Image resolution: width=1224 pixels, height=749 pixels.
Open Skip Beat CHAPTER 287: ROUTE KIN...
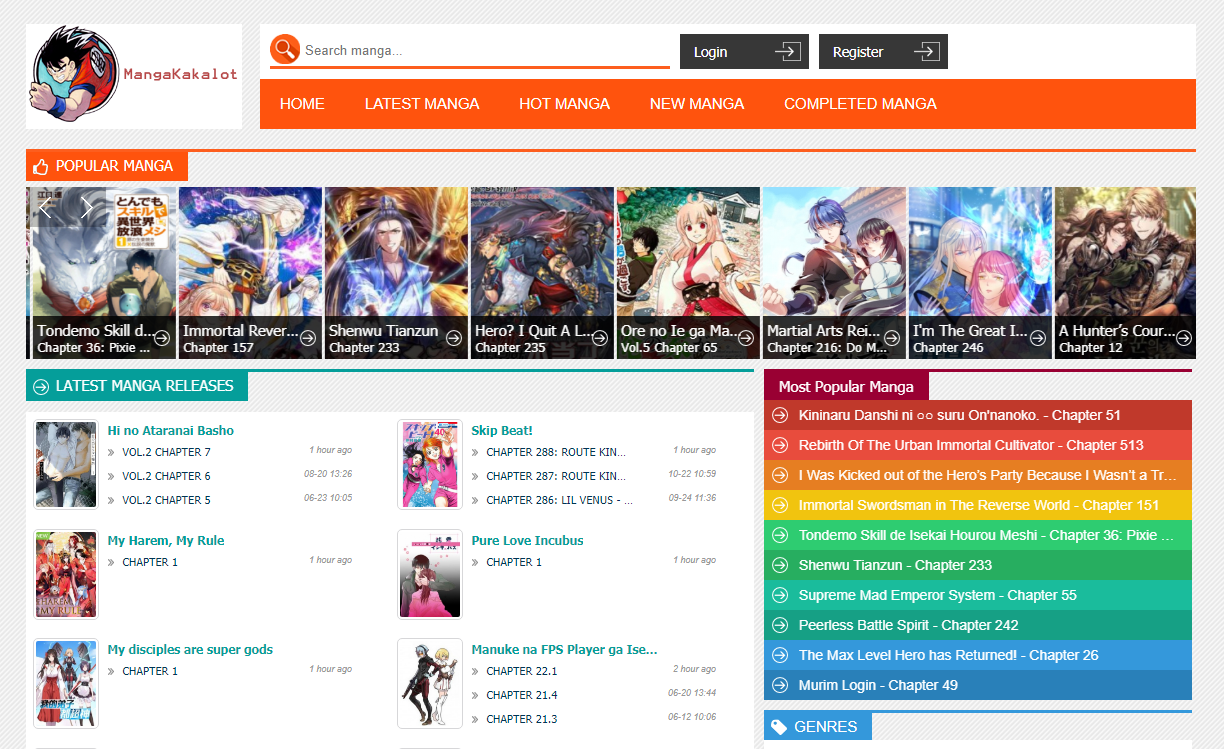coord(556,476)
